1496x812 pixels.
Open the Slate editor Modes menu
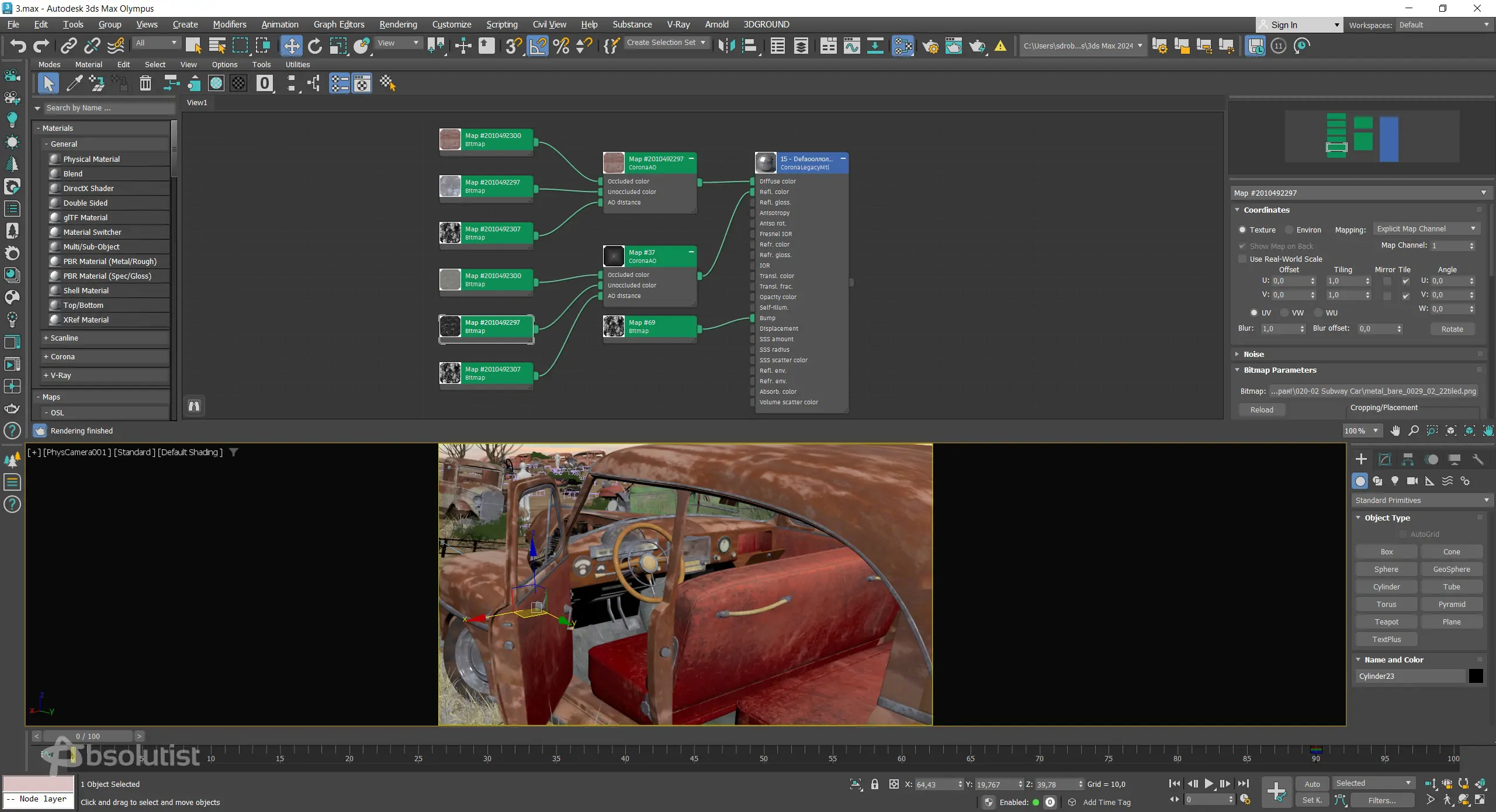click(49, 65)
